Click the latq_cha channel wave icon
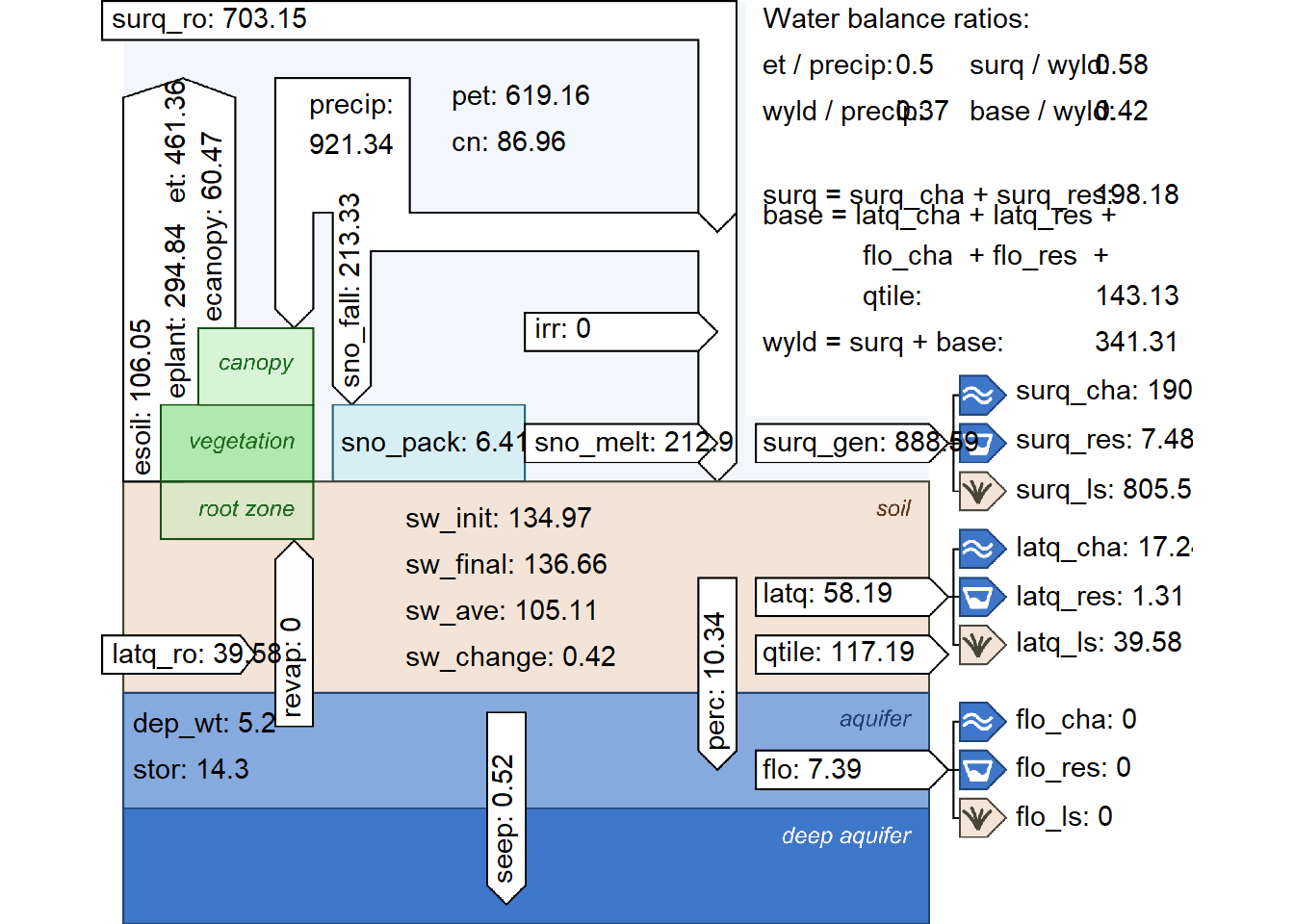Image resolution: width=1294 pixels, height=924 pixels. (x=980, y=549)
